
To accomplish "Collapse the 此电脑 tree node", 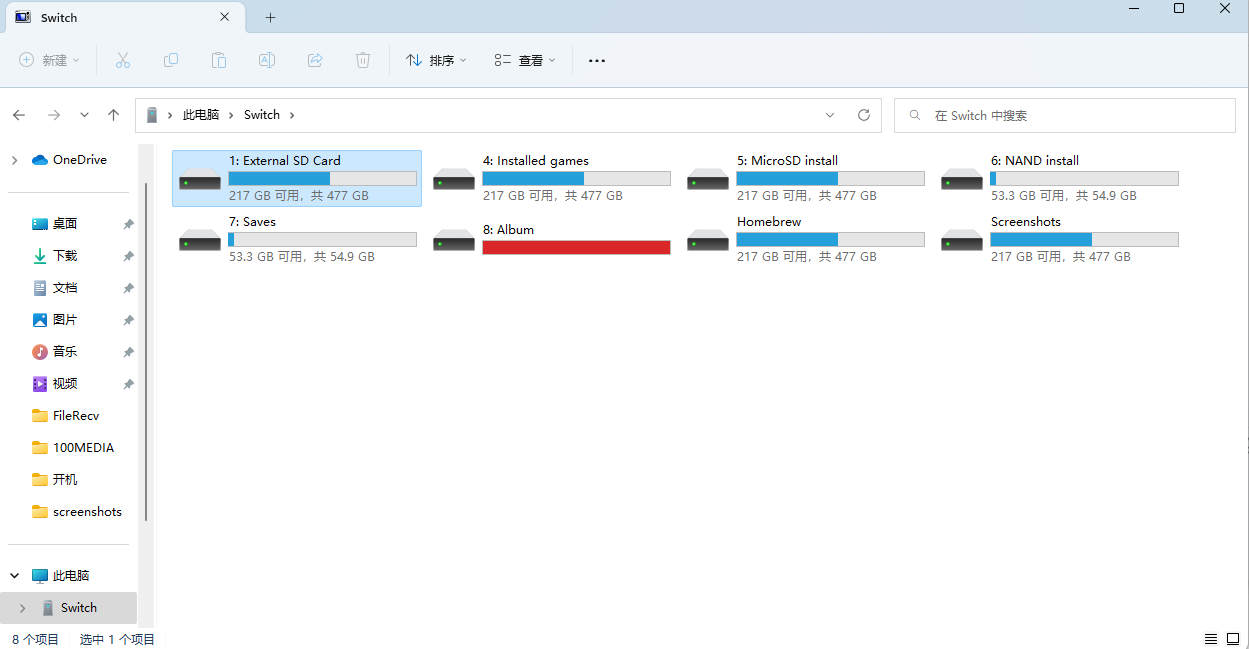I will click(14, 576).
